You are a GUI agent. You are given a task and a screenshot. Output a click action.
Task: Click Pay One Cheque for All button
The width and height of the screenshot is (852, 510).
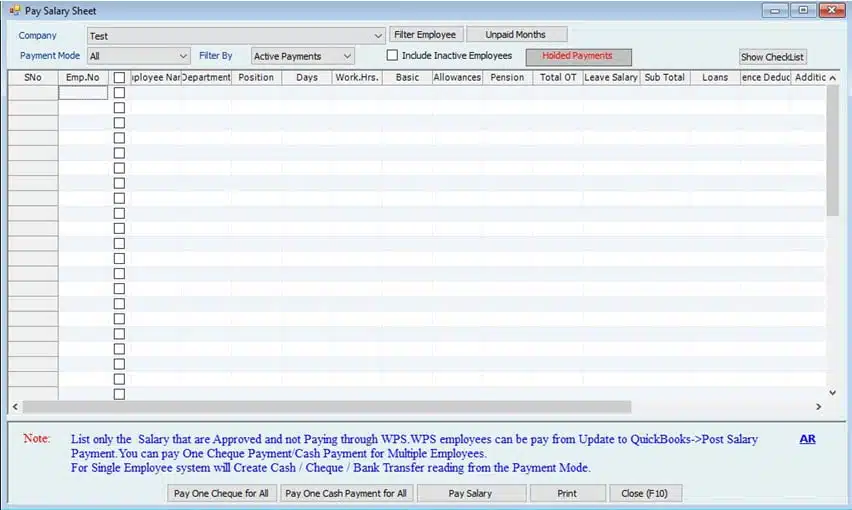221,493
